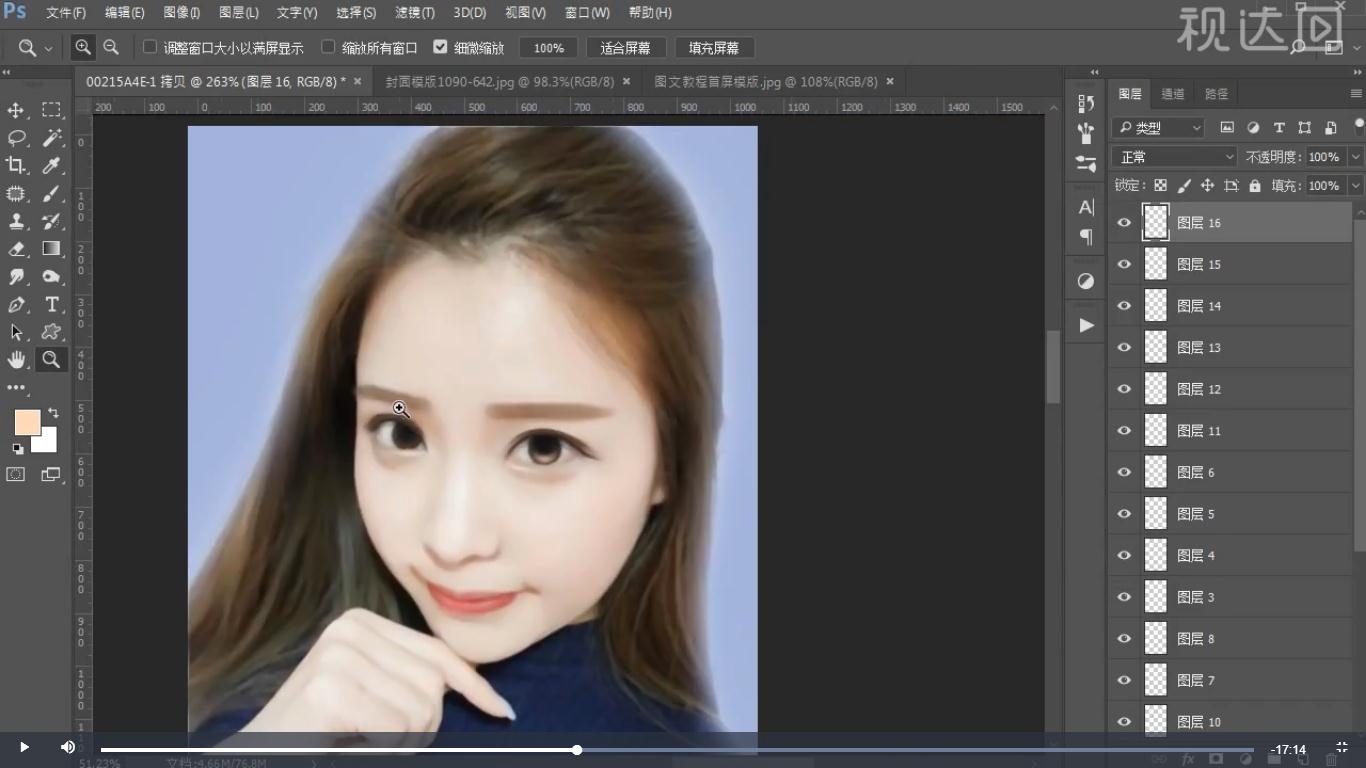Hide layer 图层 12
The width and height of the screenshot is (1366, 768).
coord(1124,389)
